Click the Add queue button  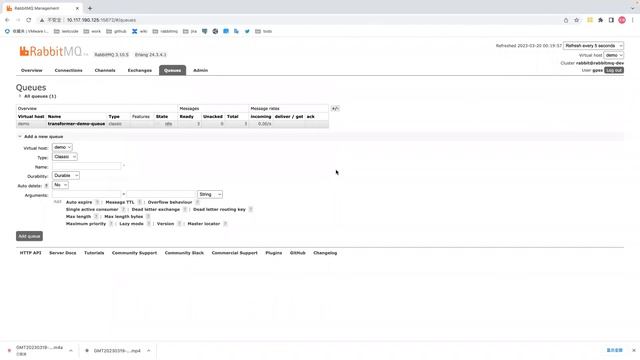click(x=29, y=236)
